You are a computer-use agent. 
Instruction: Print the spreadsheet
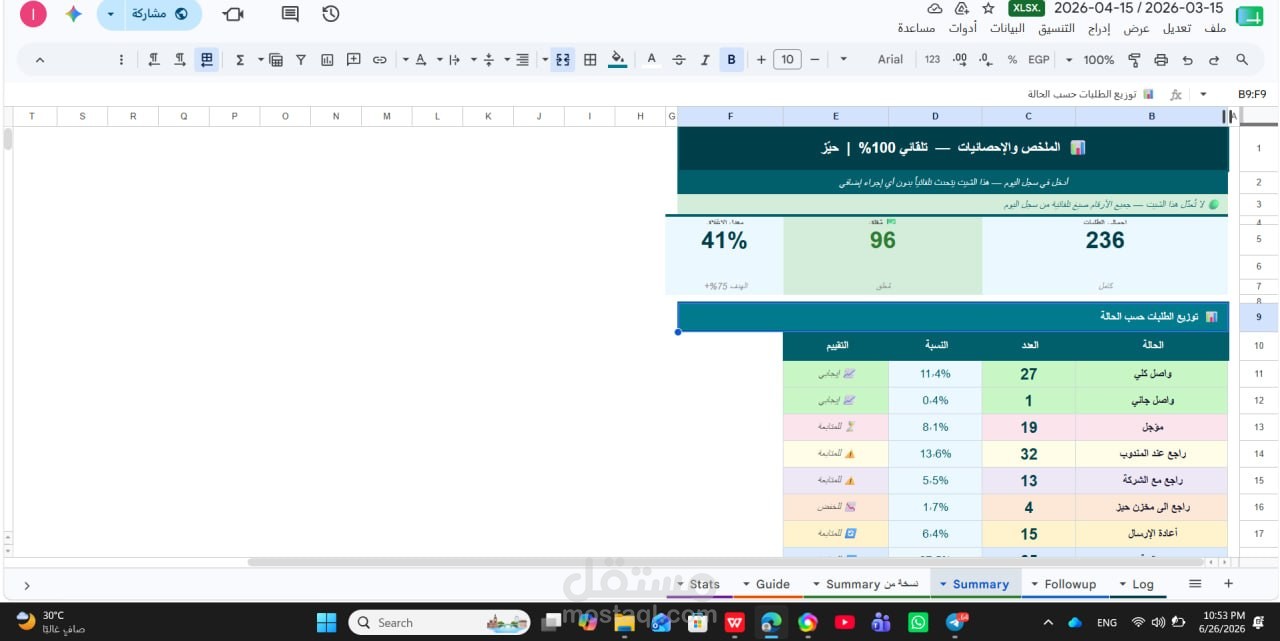point(1161,60)
